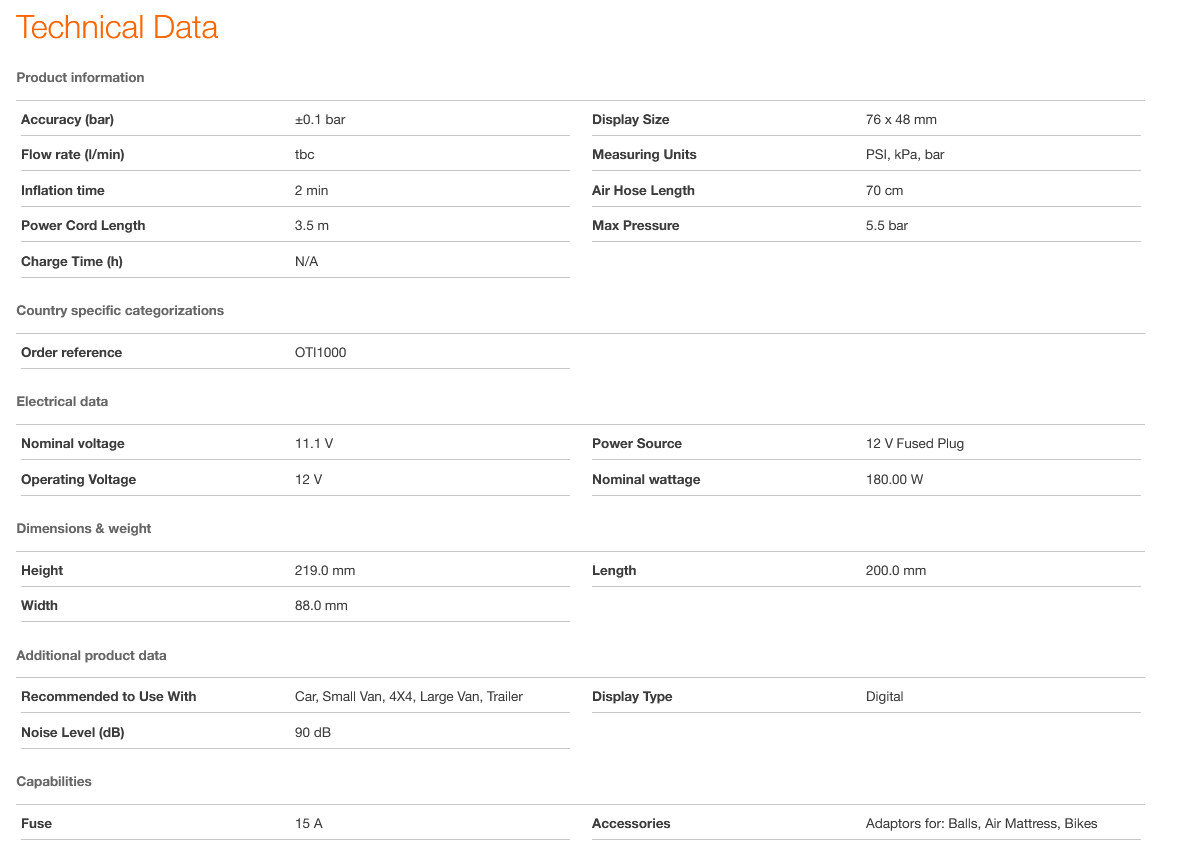
Task: Select the Flow rate (l/min) label
Action: coord(72,154)
